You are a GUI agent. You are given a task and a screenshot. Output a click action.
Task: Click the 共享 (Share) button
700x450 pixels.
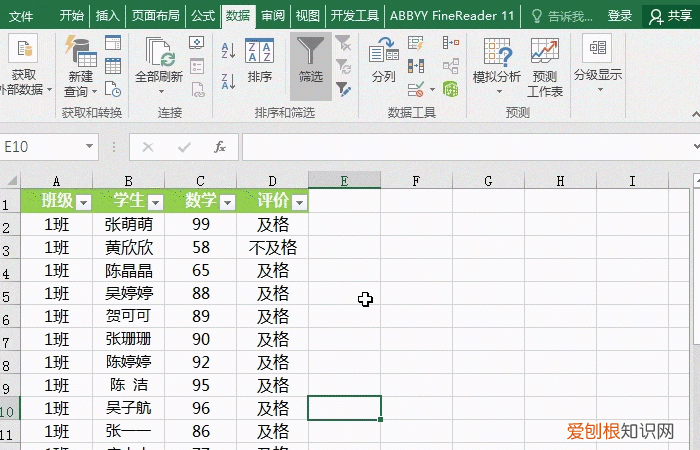(671, 16)
